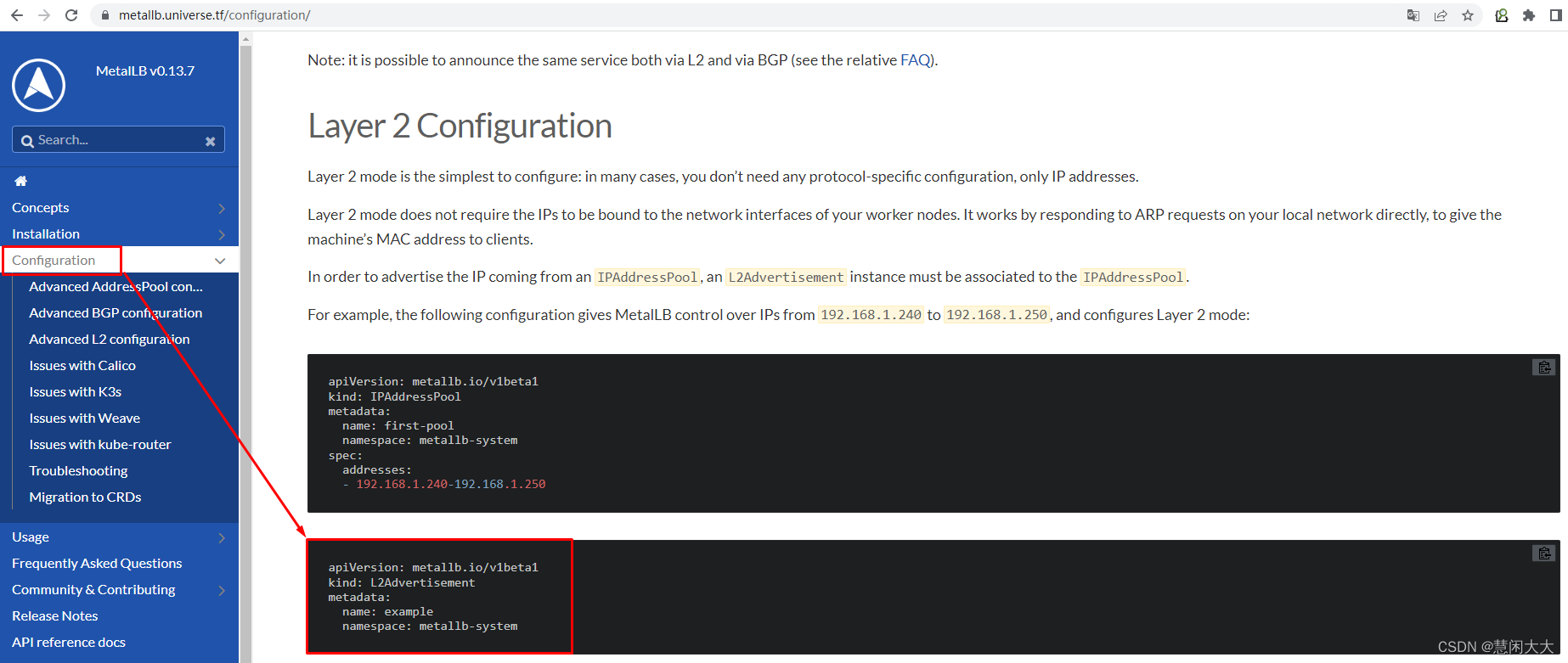Open the Issues with K3s page
This screenshot has height=663, width=1568.
tap(76, 392)
